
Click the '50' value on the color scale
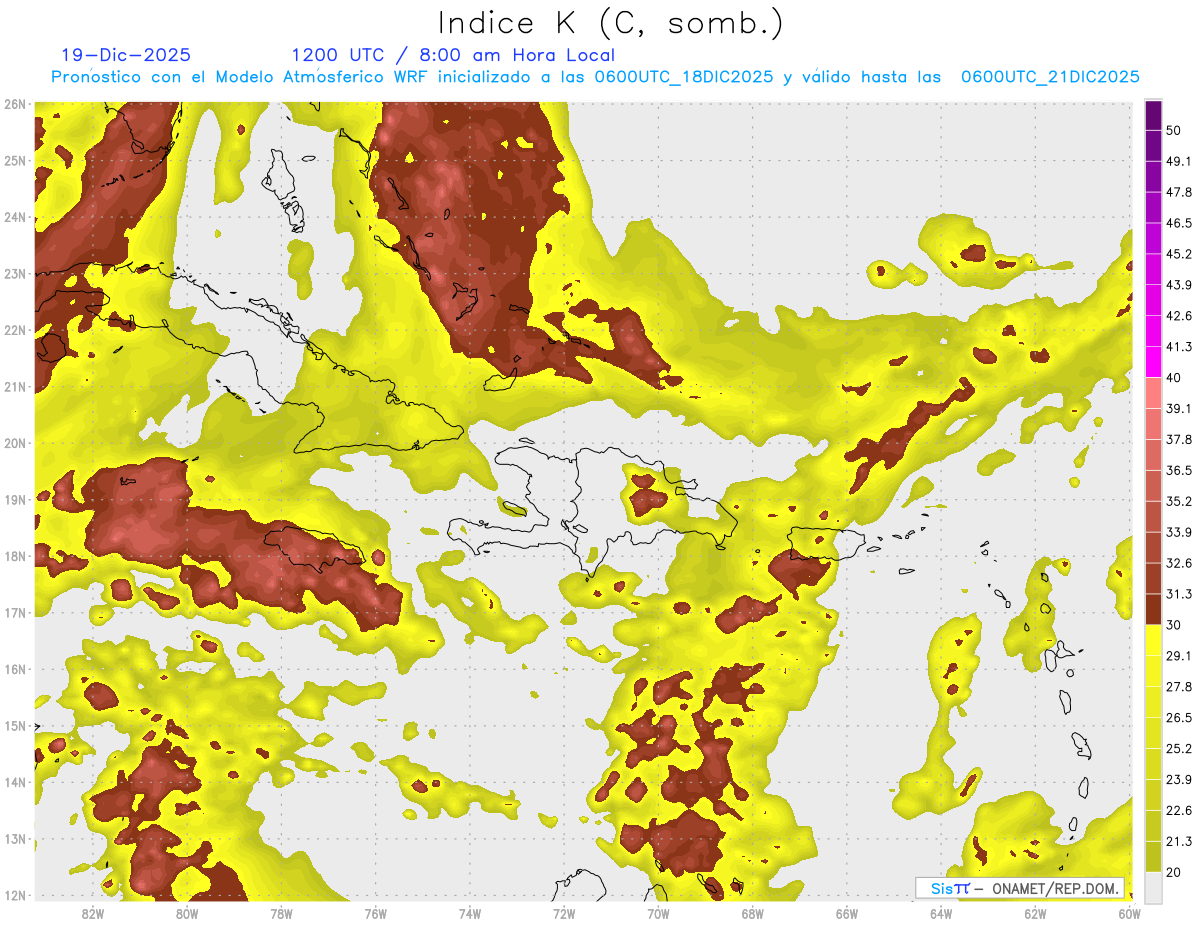[x=1174, y=130]
